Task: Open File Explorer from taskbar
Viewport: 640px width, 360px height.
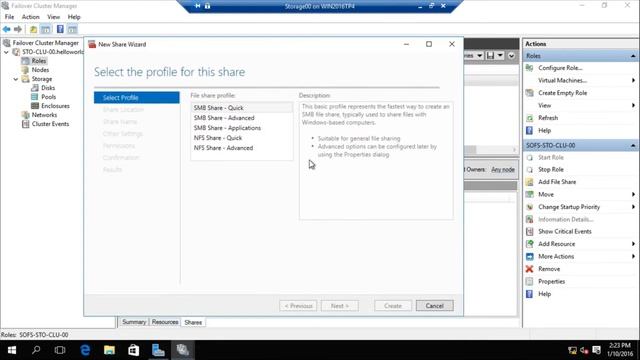Action: coord(109,350)
